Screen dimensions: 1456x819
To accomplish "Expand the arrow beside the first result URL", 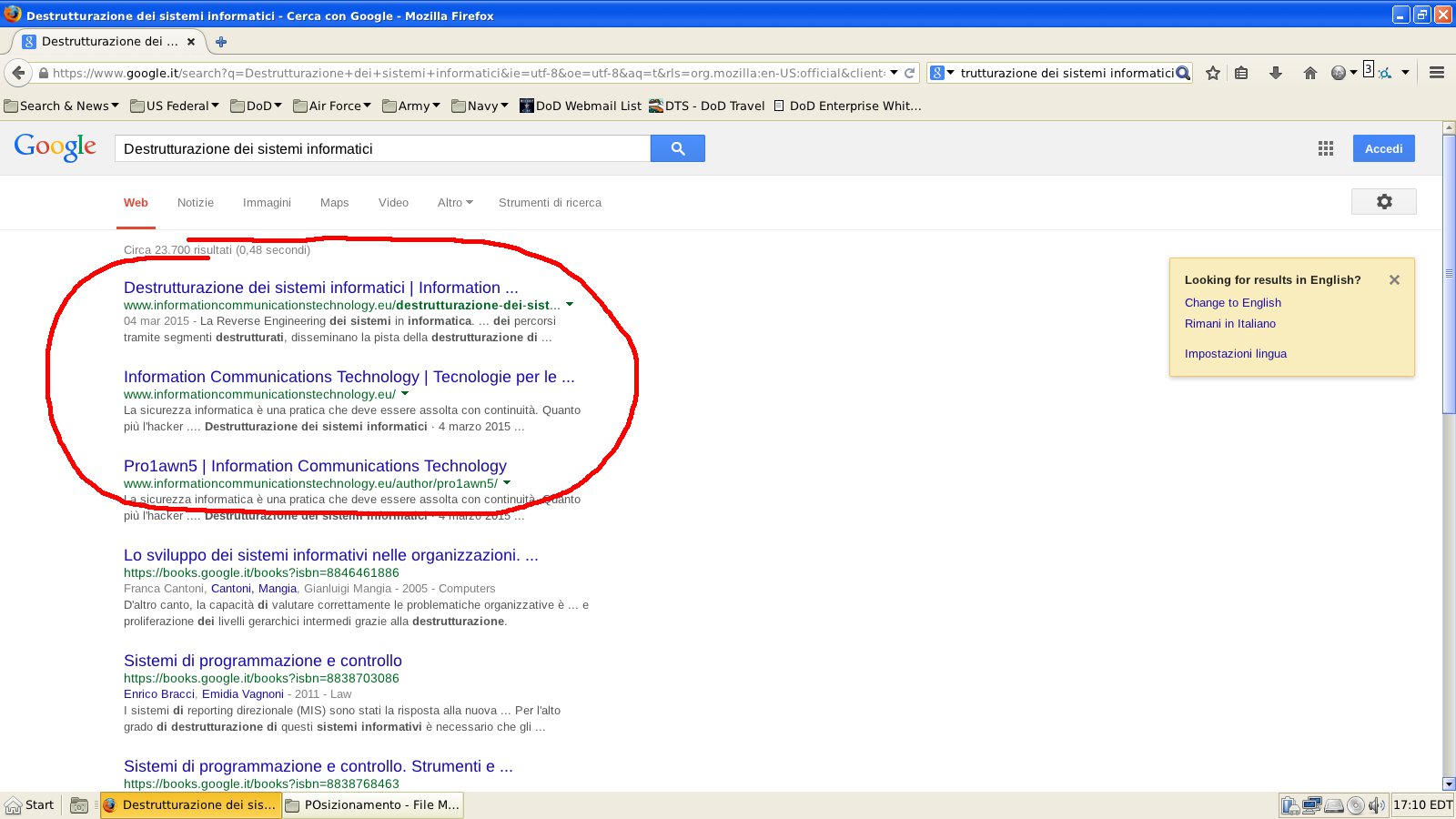I will click(570, 304).
